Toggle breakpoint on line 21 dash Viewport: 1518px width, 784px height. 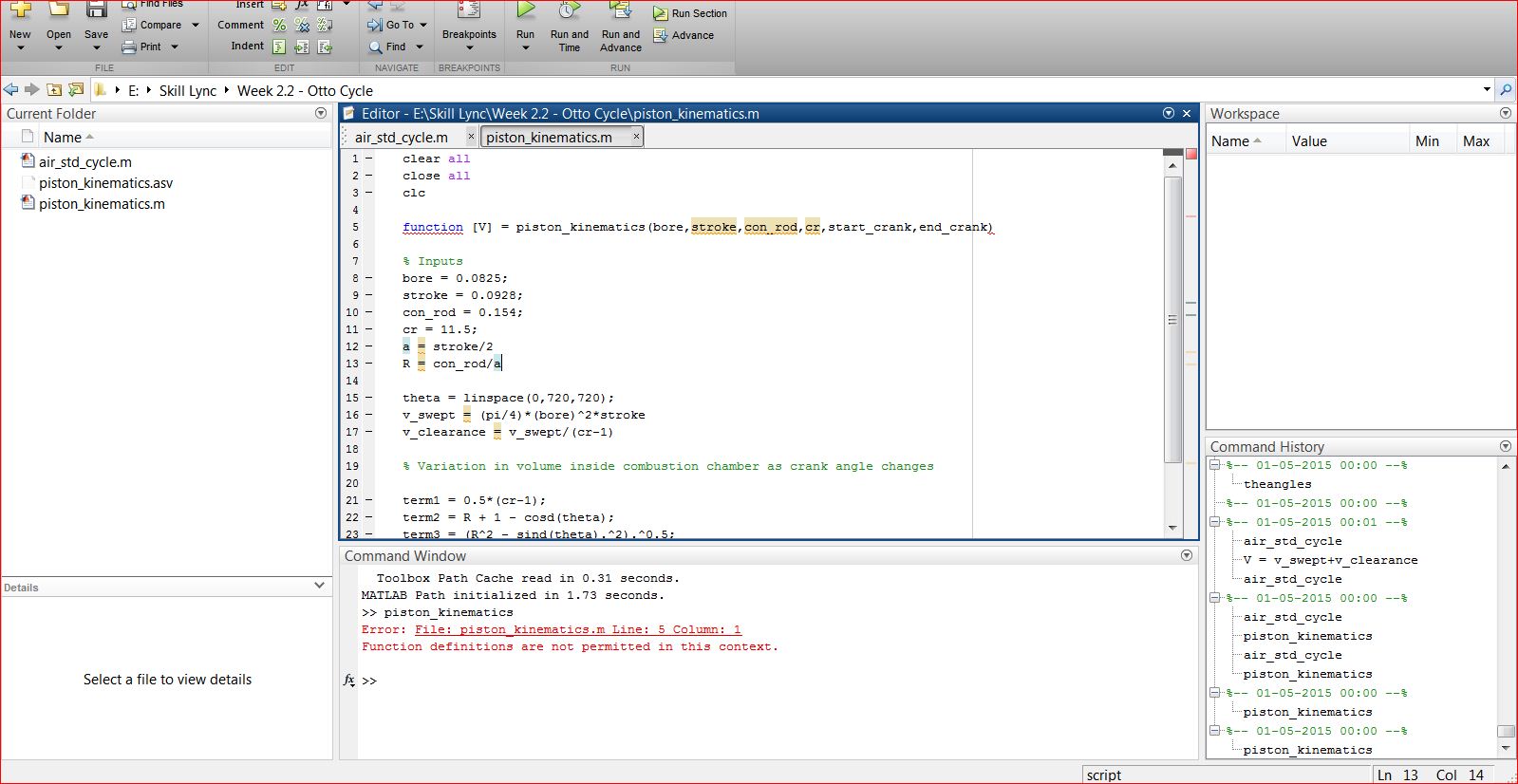point(368,500)
